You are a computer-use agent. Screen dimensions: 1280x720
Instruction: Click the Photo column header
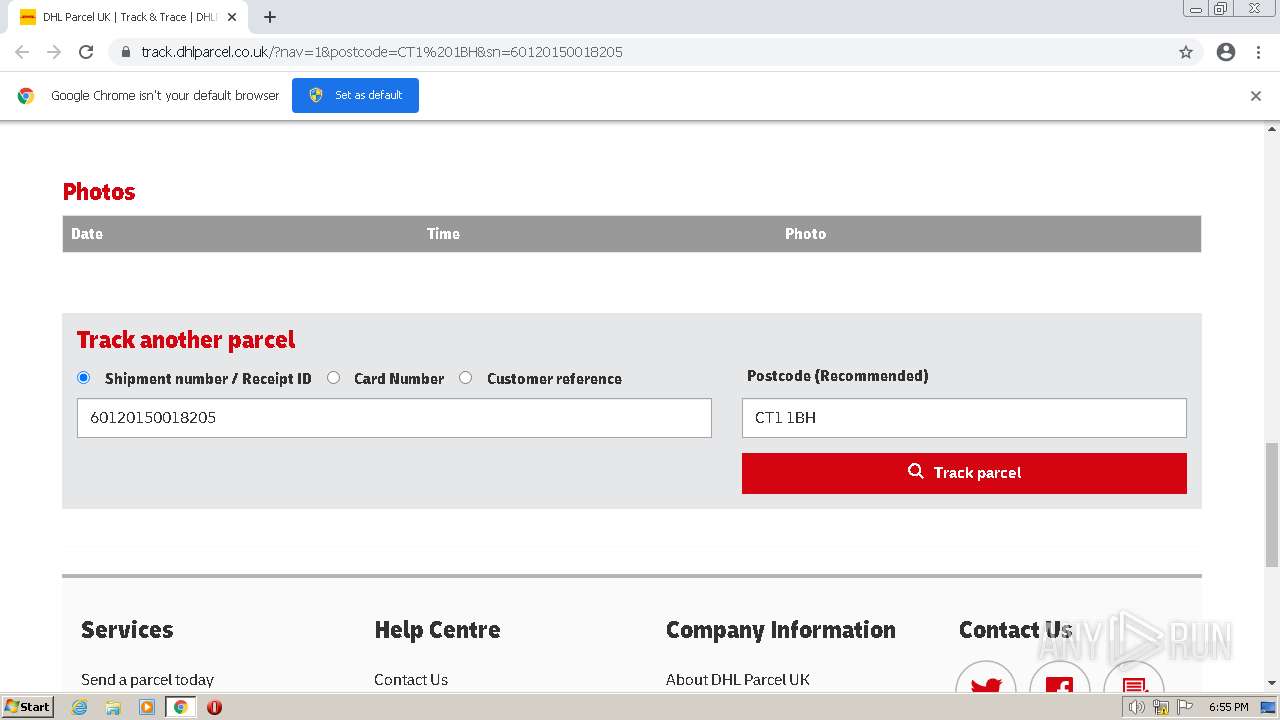tap(805, 234)
